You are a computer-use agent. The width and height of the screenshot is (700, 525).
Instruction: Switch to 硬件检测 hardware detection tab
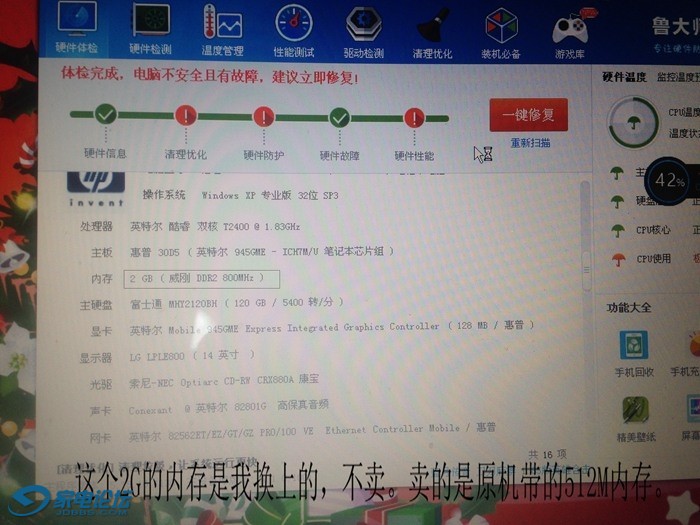tap(150, 29)
